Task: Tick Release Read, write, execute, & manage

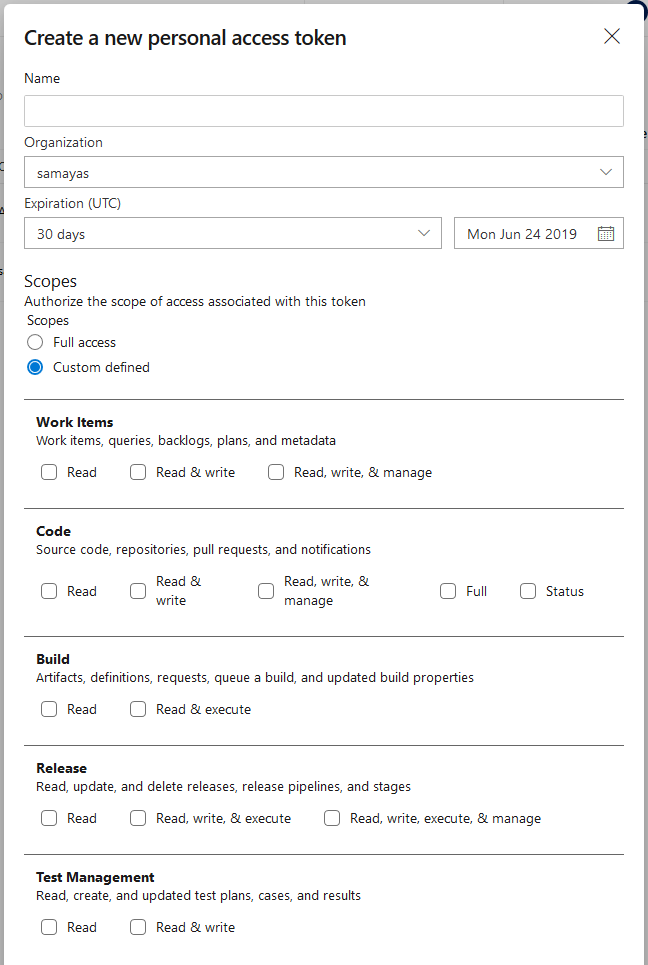Action: 332,818
